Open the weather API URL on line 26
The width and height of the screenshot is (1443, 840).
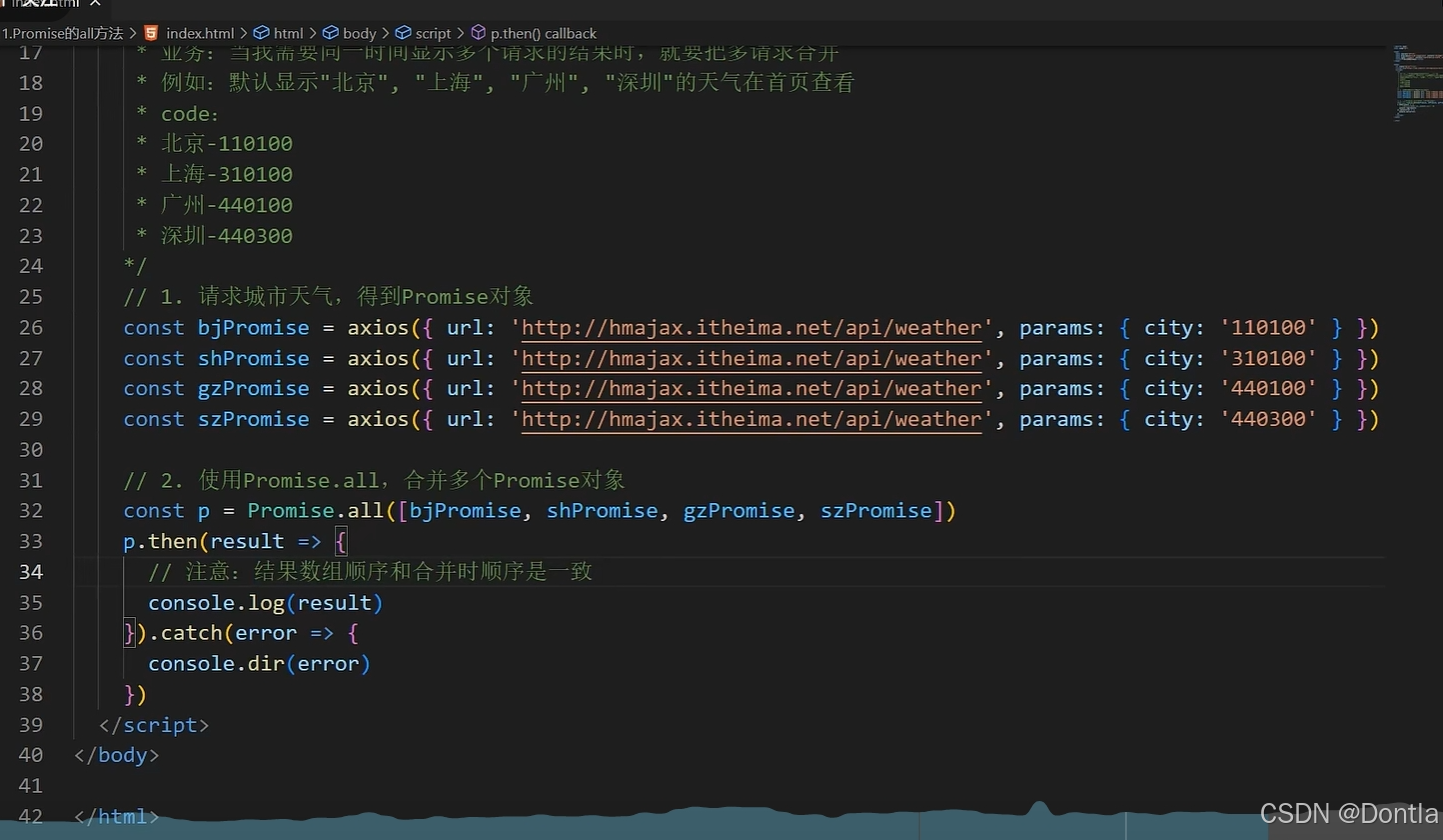click(752, 328)
